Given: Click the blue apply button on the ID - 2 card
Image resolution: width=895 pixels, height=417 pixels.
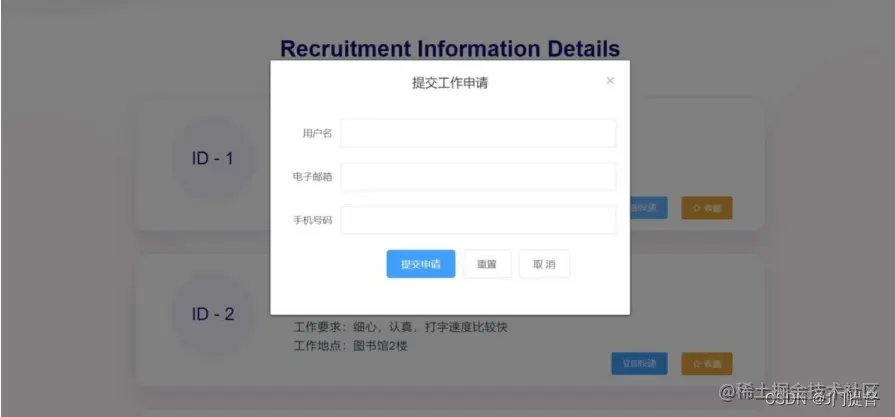Looking at the screenshot, I should coord(639,364).
